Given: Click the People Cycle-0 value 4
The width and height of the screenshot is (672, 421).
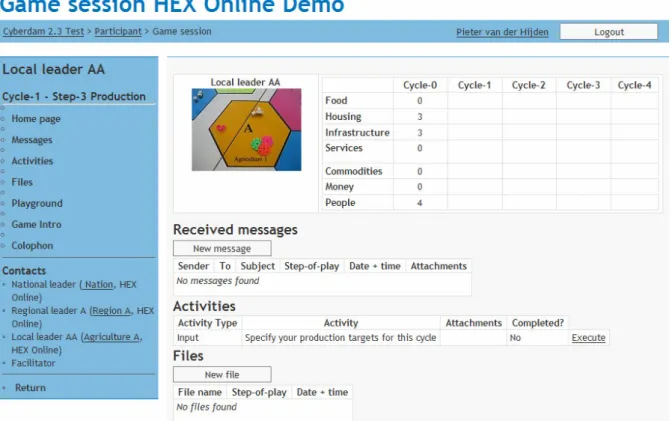Looking at the screenshot, I should (x=420, y=202).
